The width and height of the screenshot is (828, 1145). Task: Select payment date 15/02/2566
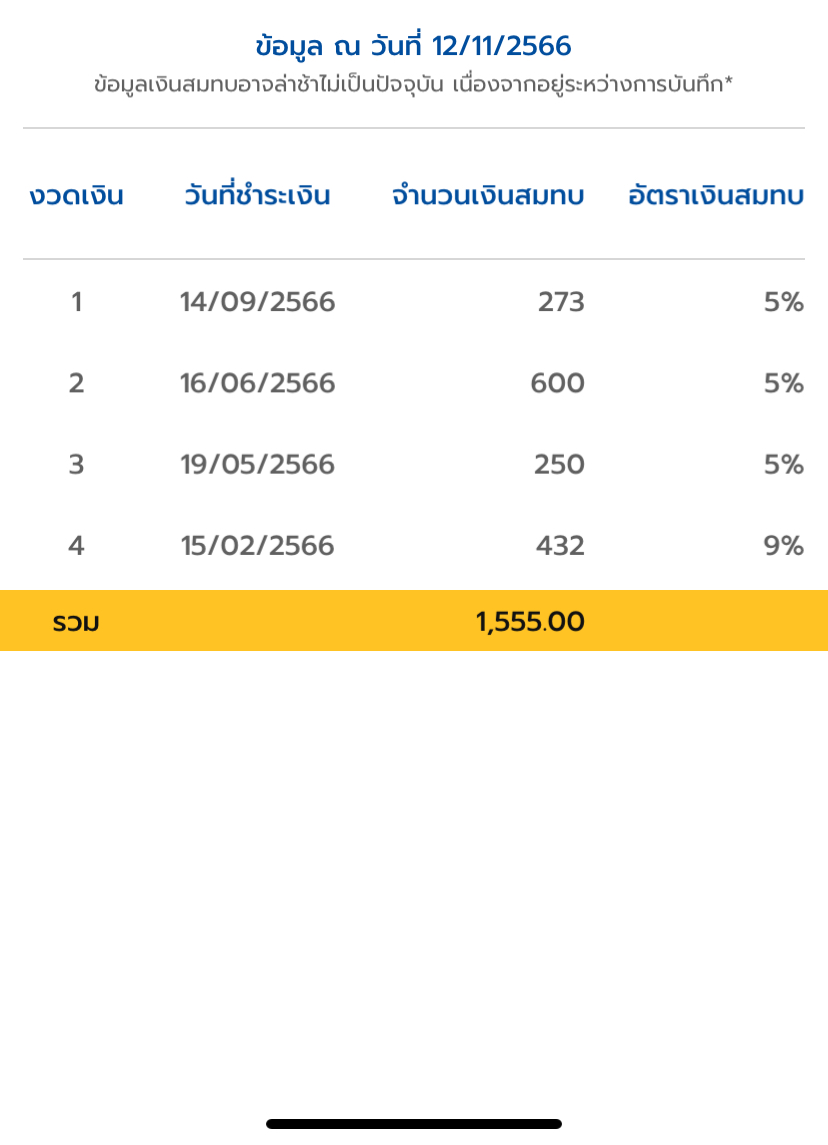pyautogui.click(x=257, y=546)
